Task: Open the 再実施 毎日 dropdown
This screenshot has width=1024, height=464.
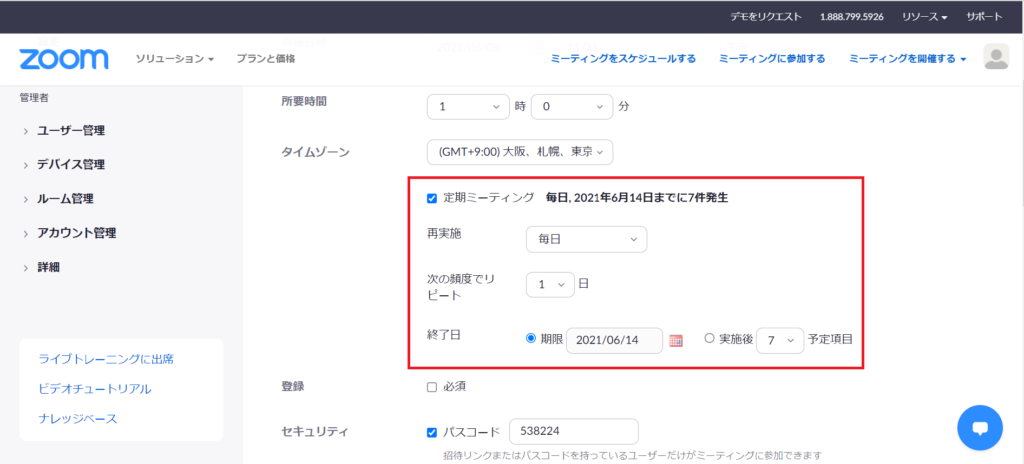Action: [x=586, y=239]
